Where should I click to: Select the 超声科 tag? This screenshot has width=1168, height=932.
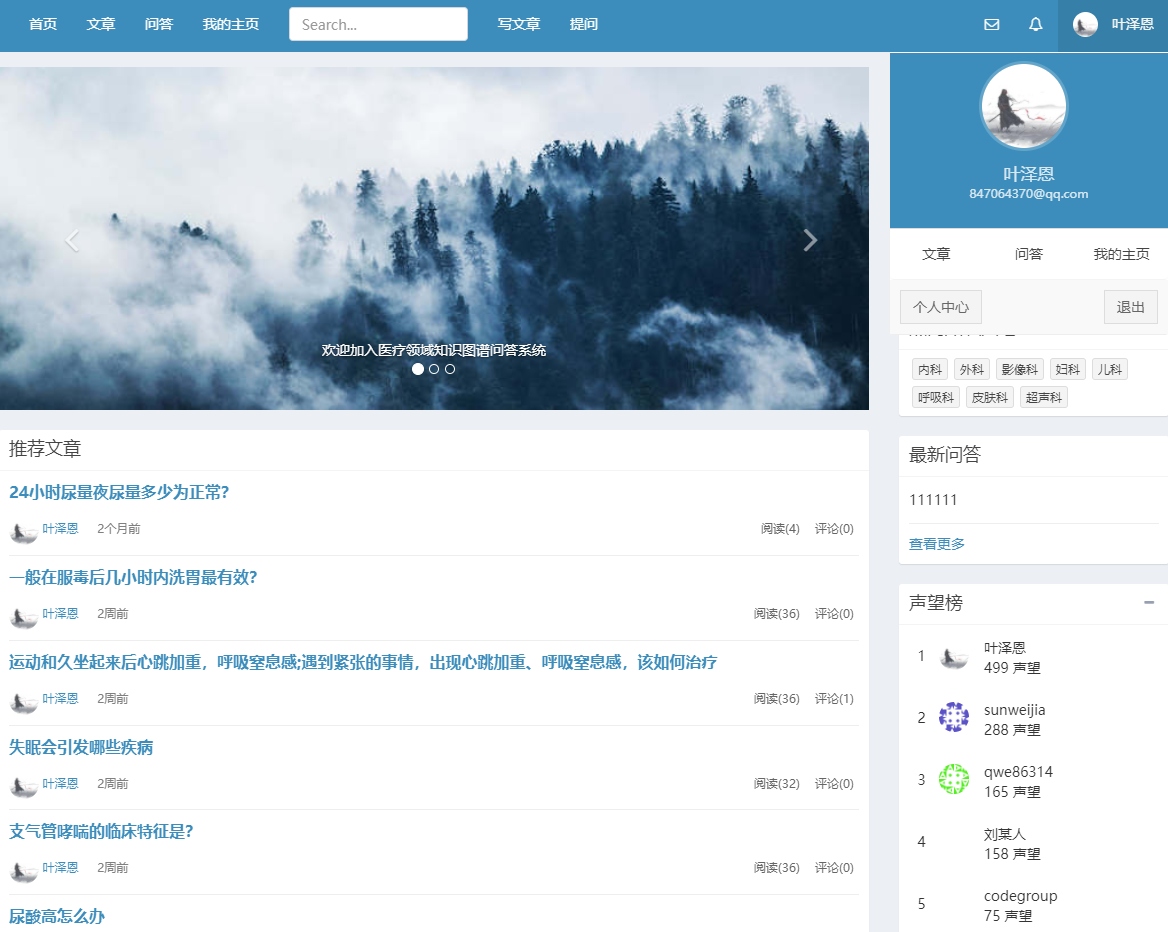coord(1044,397)
